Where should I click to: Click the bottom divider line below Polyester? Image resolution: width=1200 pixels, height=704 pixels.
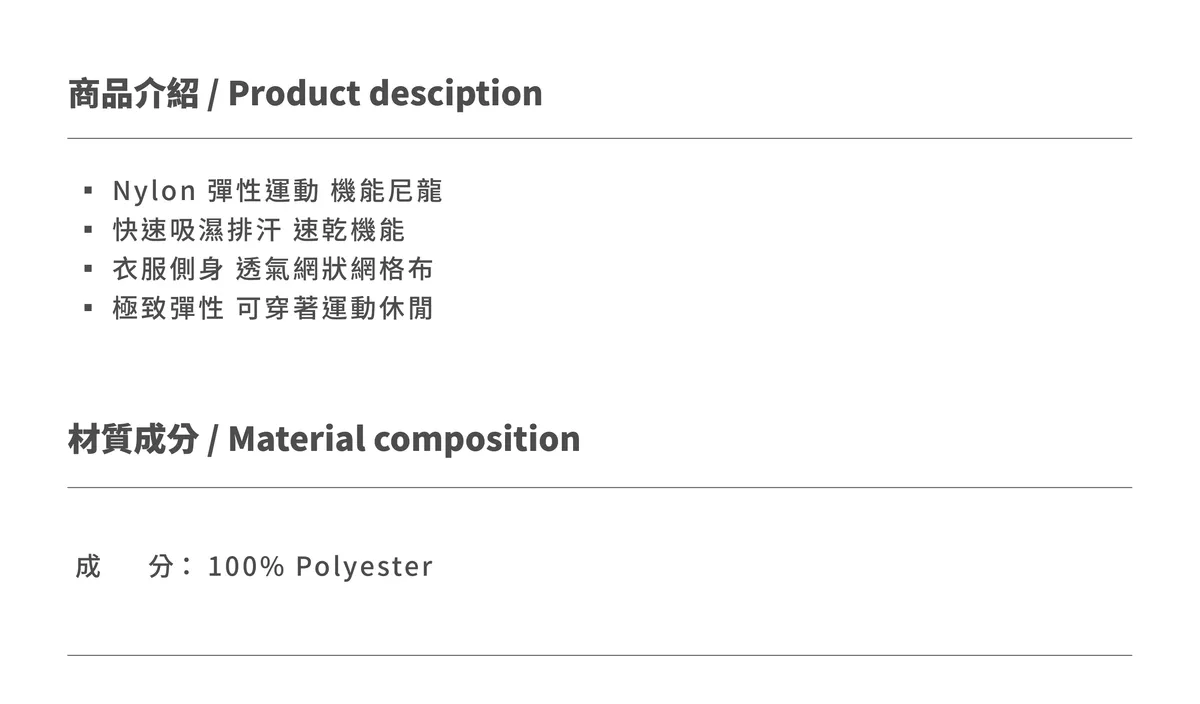[x=600, y=655]
